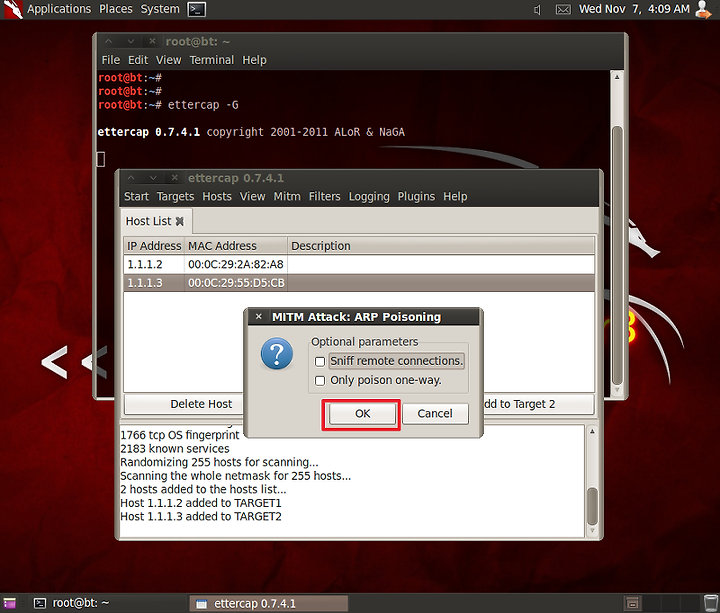Select host row 1.1.1.2
Viewport: 720px width, 613px height.
click(x=359, y=264)
